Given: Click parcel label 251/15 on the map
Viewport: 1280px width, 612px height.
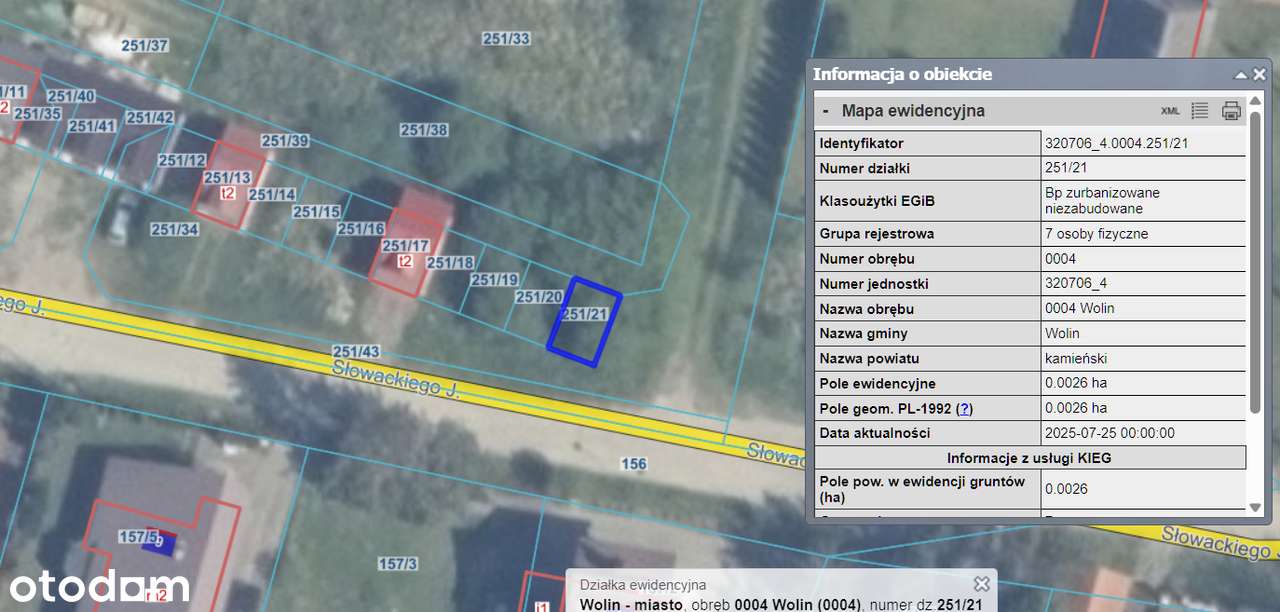Looking at the screenshot, I should point(316,212).
